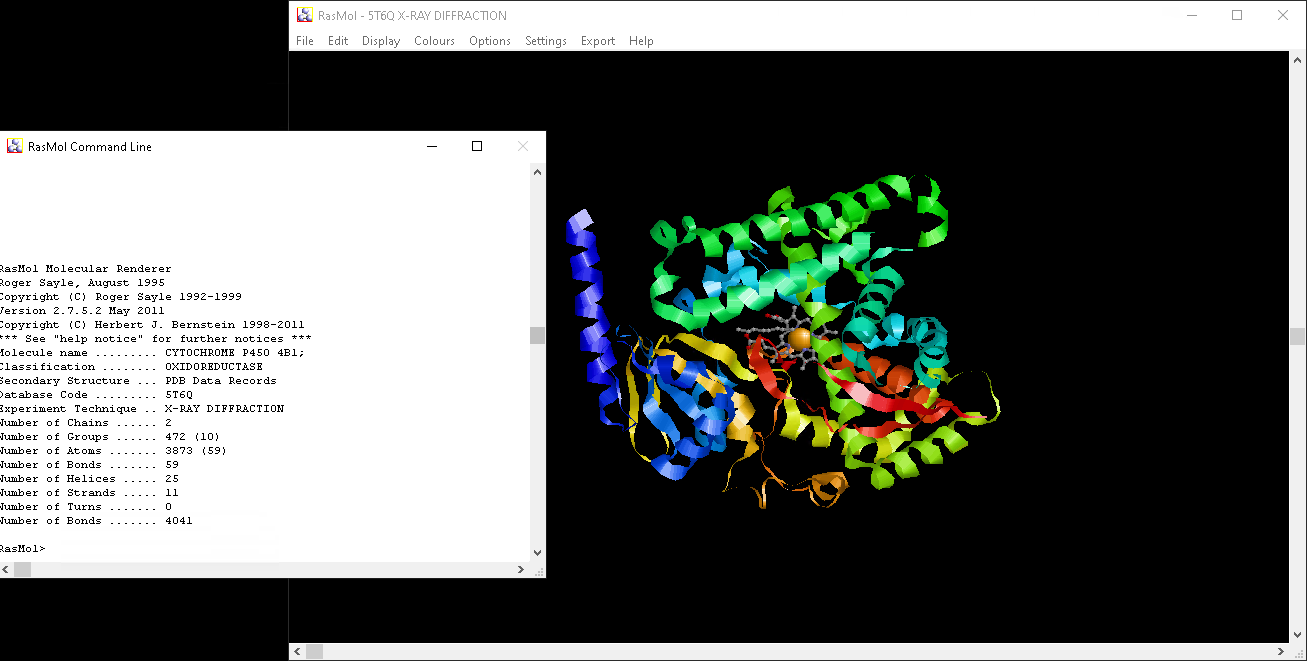Click the RasMol Command Line window icon
1307x661 pixels.
tap(15, 146)
